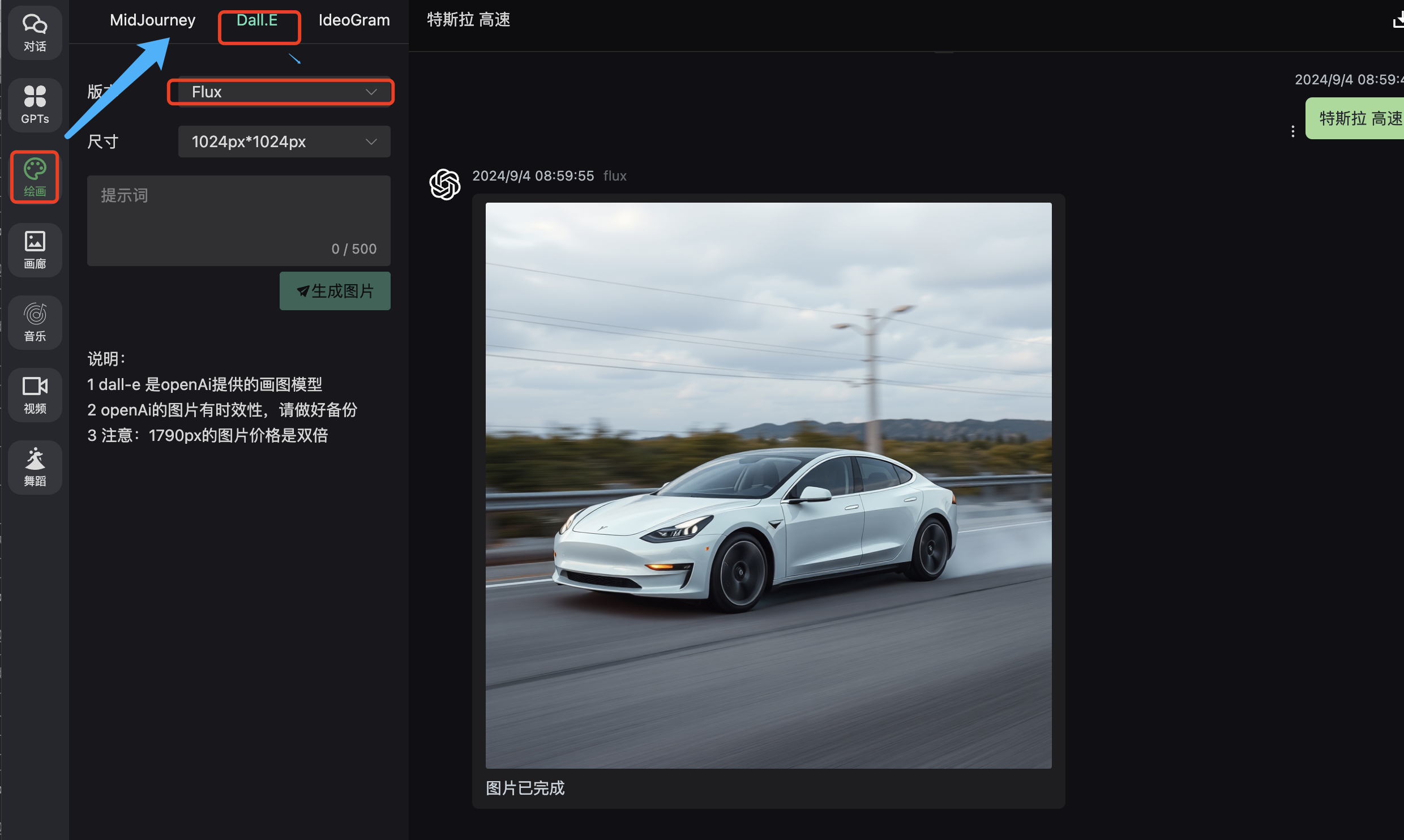Open the GPTs sidebar icon
This screenshot has height=840, width=1404.
coord(35,105)
